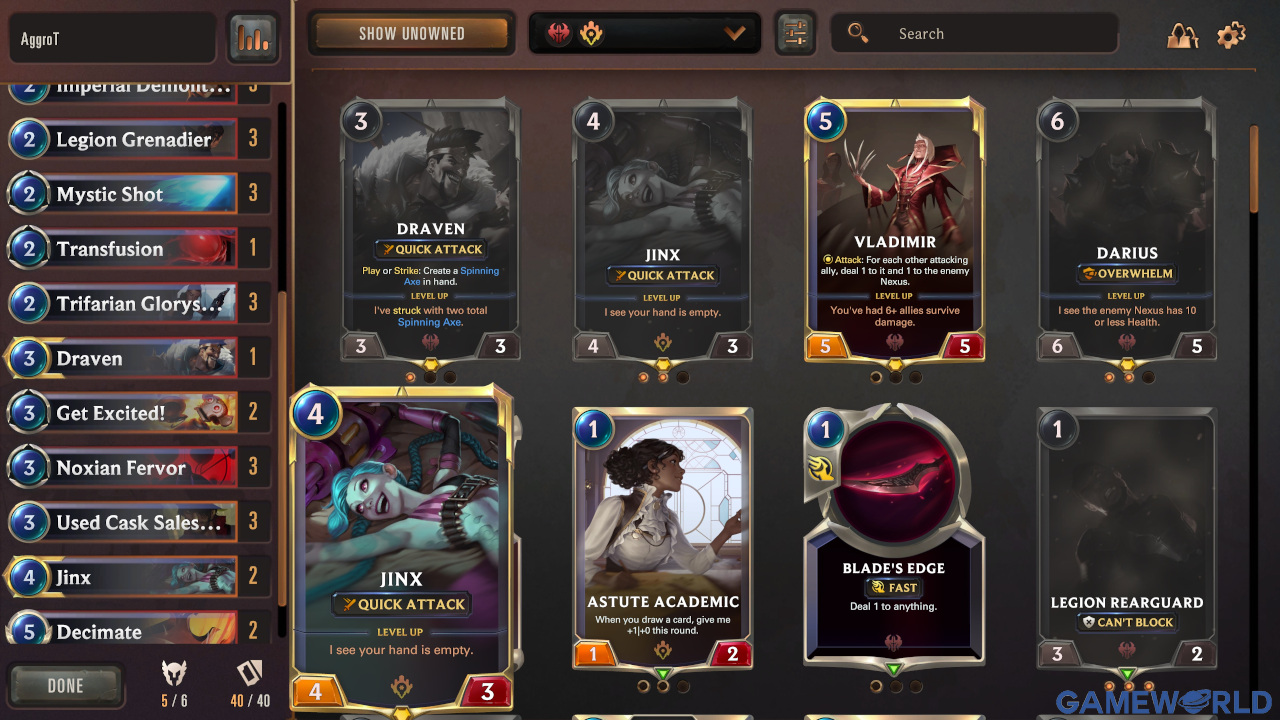1280x720 pixels.
Task: Open the deck statistics chart icon
Action: coord(252,38)
